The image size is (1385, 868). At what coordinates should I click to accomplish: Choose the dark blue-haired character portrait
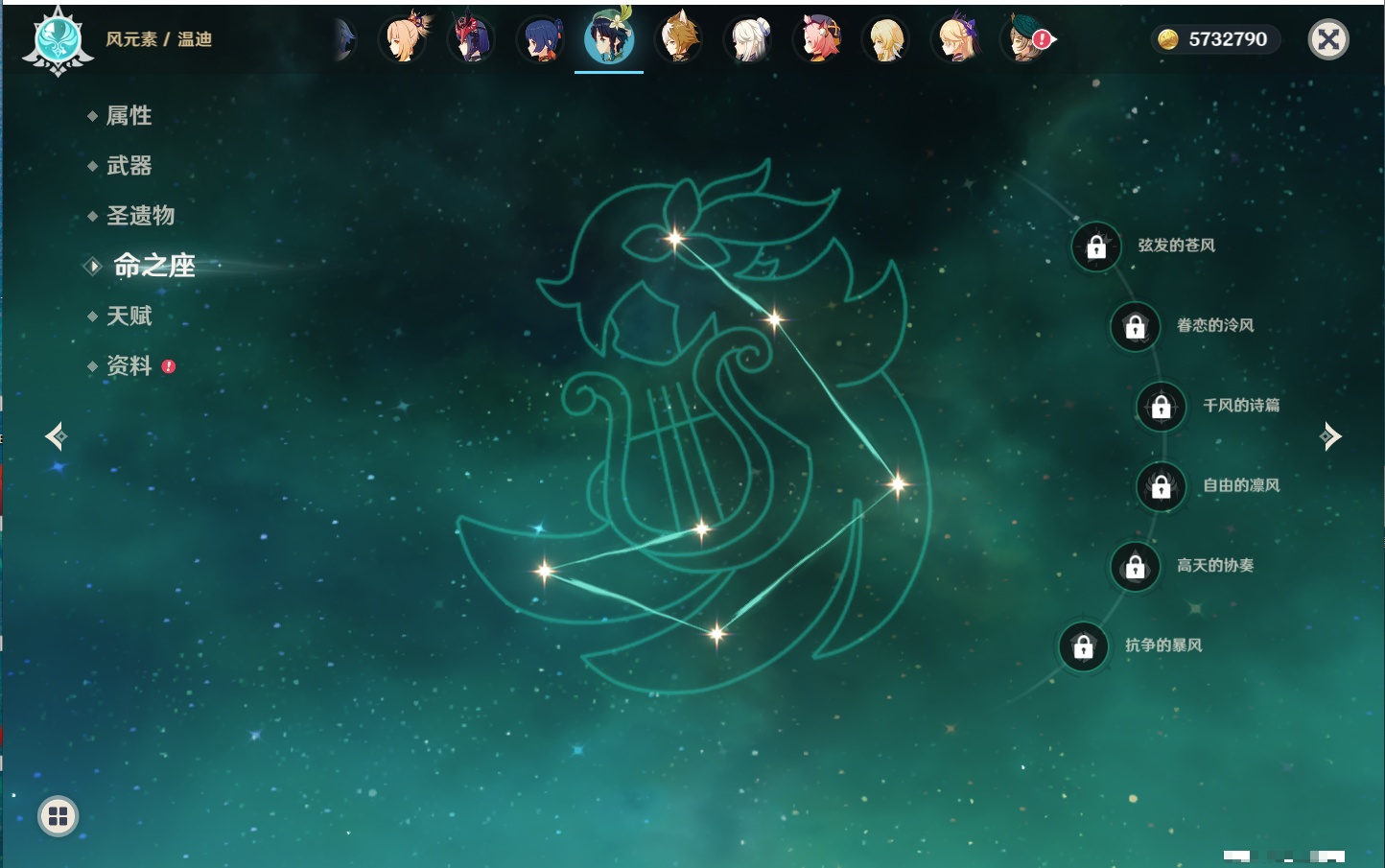[541, 39]
